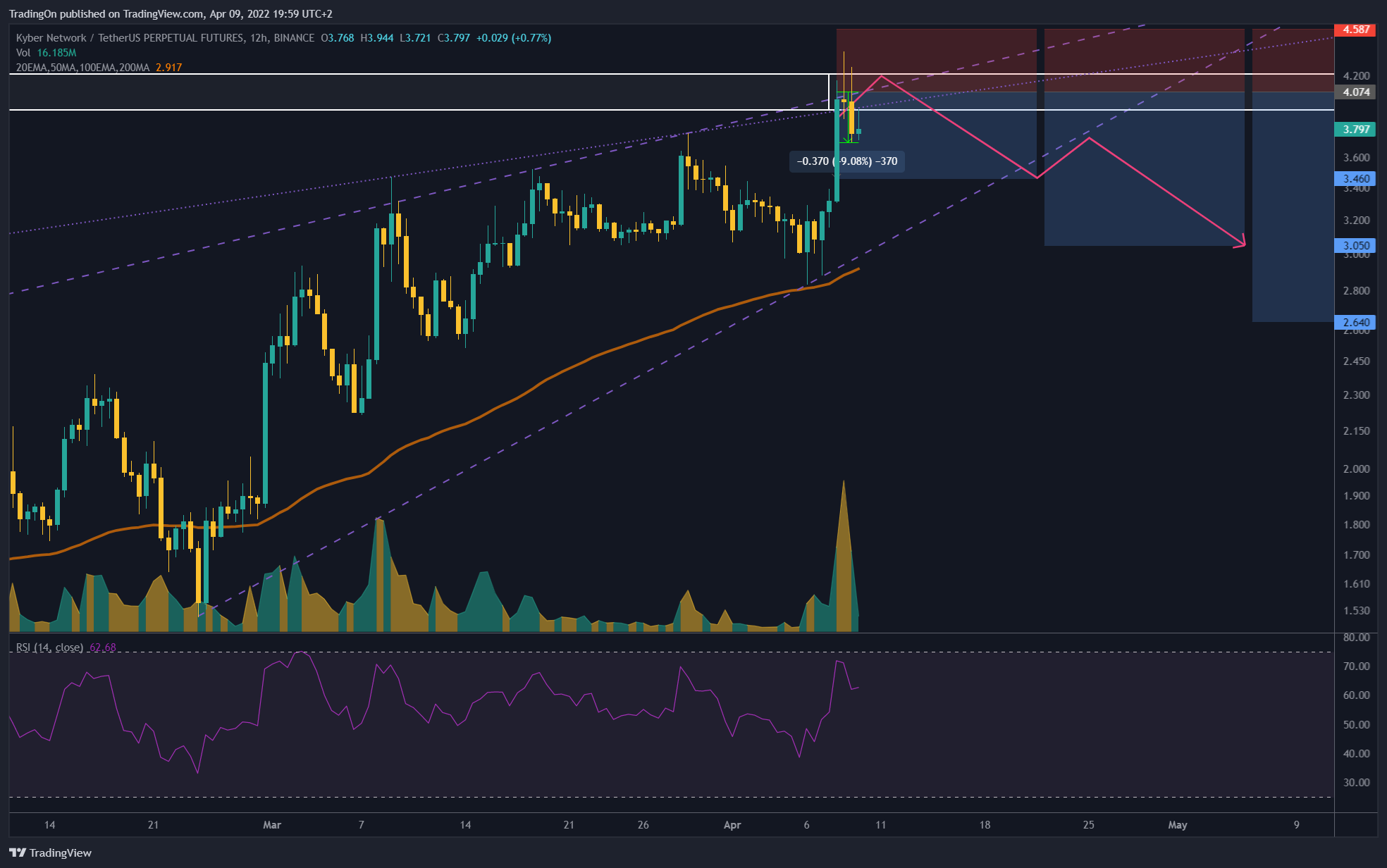Viewport: 1387px width, 868px height.
Task: Click the Mar label on time axis
Action: [272, 825]
